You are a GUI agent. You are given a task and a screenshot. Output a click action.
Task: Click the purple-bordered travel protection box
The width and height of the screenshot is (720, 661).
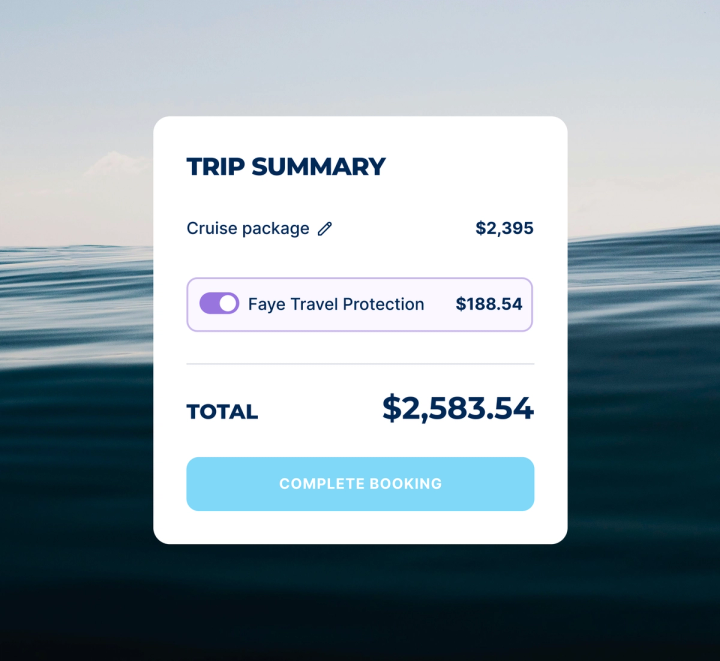coord(360,304)
